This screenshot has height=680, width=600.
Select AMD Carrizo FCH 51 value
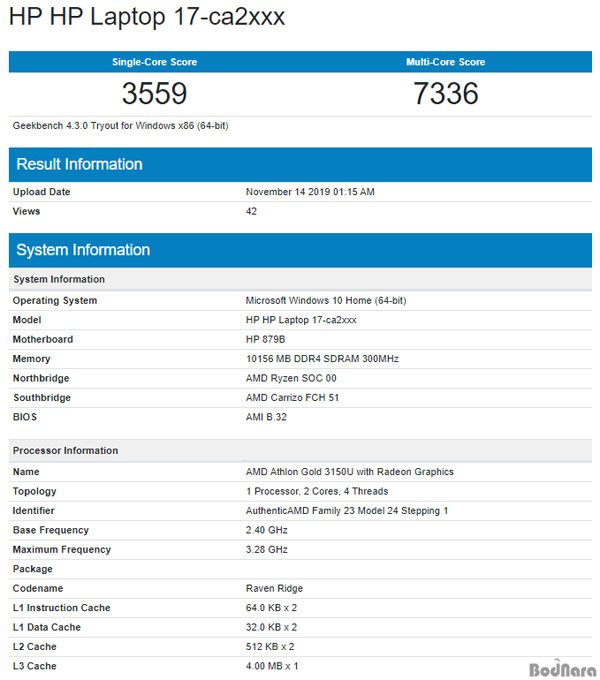[x=292, y=398]
